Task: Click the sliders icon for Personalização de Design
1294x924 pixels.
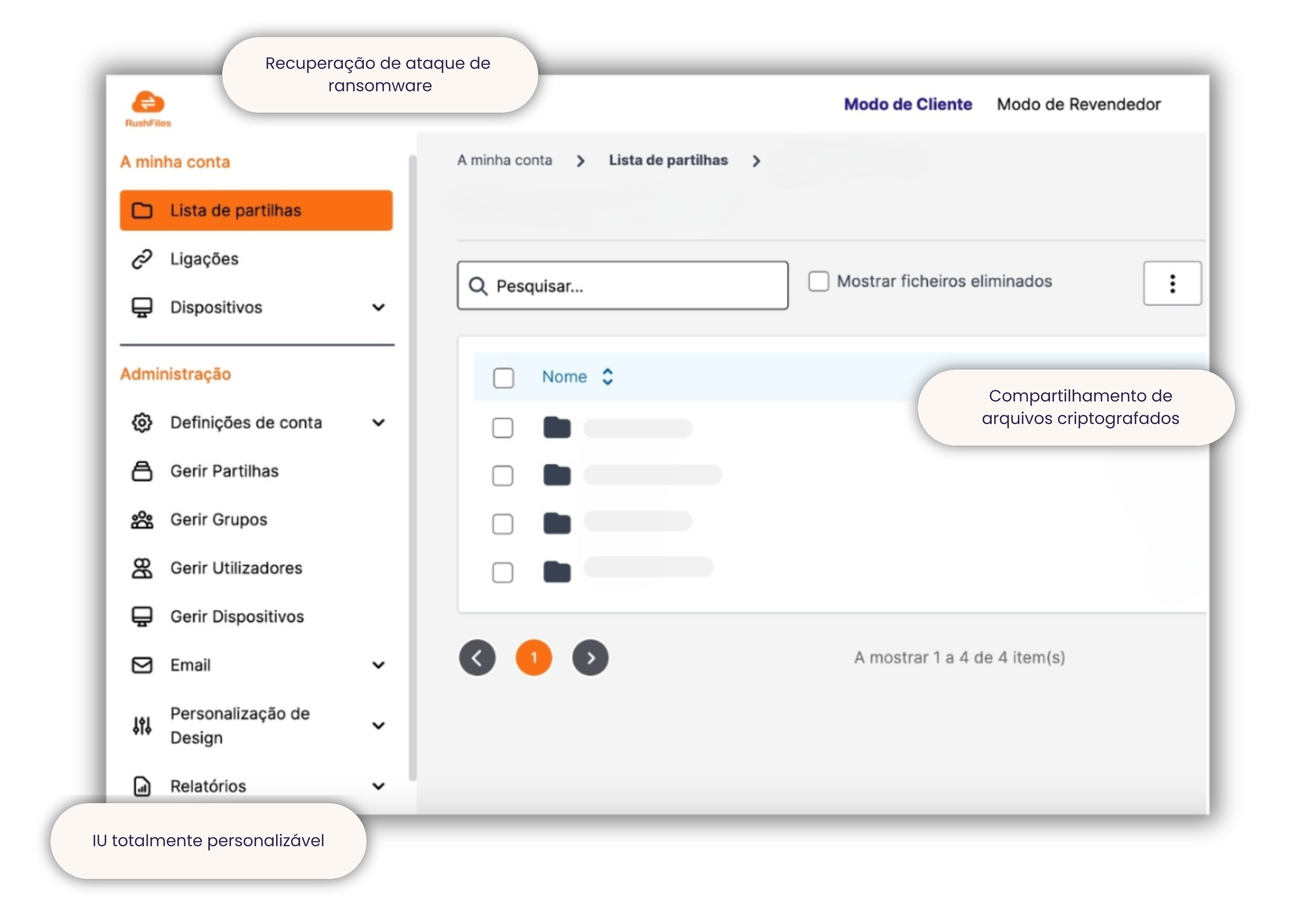Action: tap(142, 725)
